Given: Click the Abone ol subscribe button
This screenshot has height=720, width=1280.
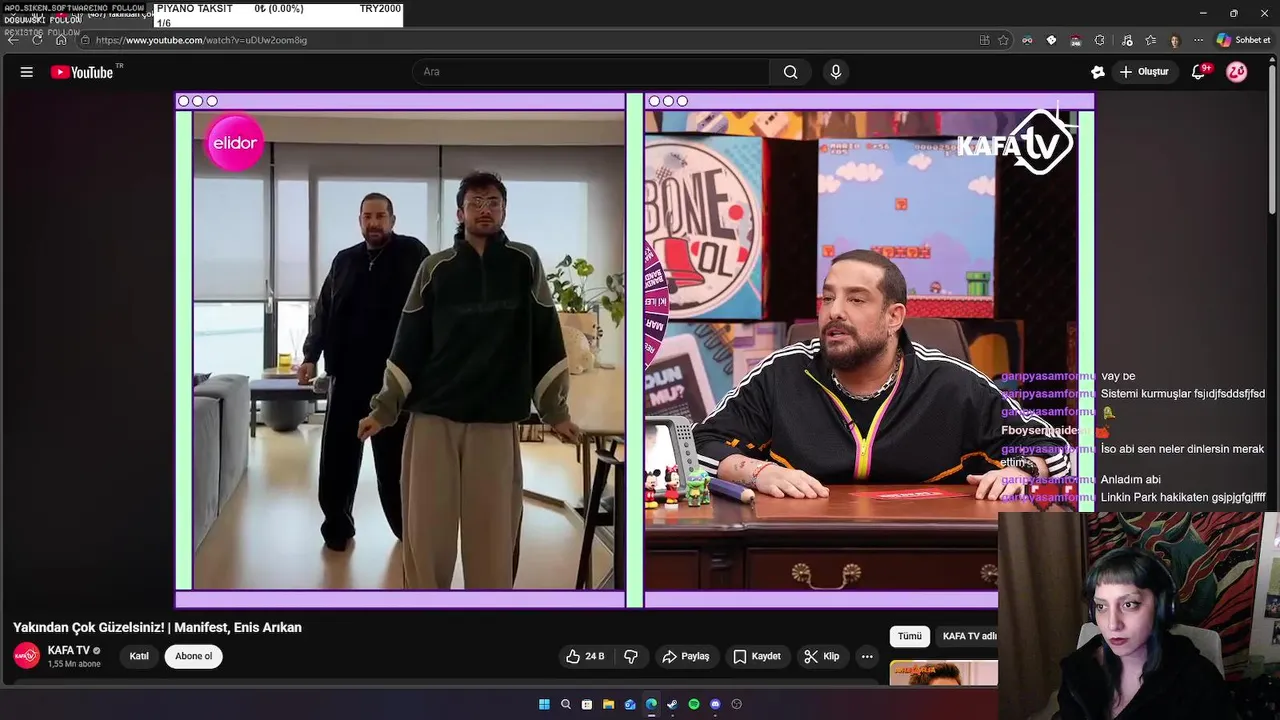Looking at the screenshot, I should [194, 657].
